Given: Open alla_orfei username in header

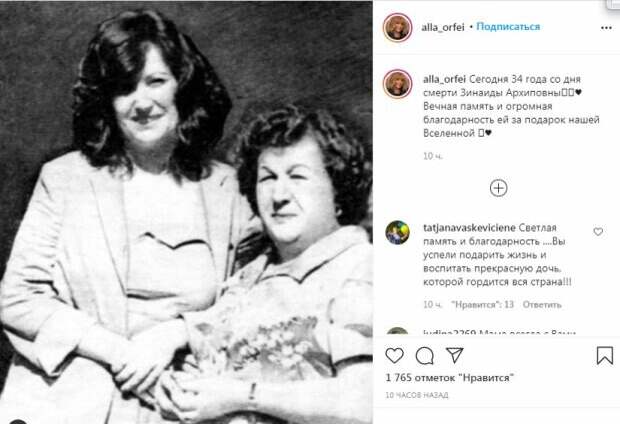Looking at the screenshot, I should [x=442, y=27].
